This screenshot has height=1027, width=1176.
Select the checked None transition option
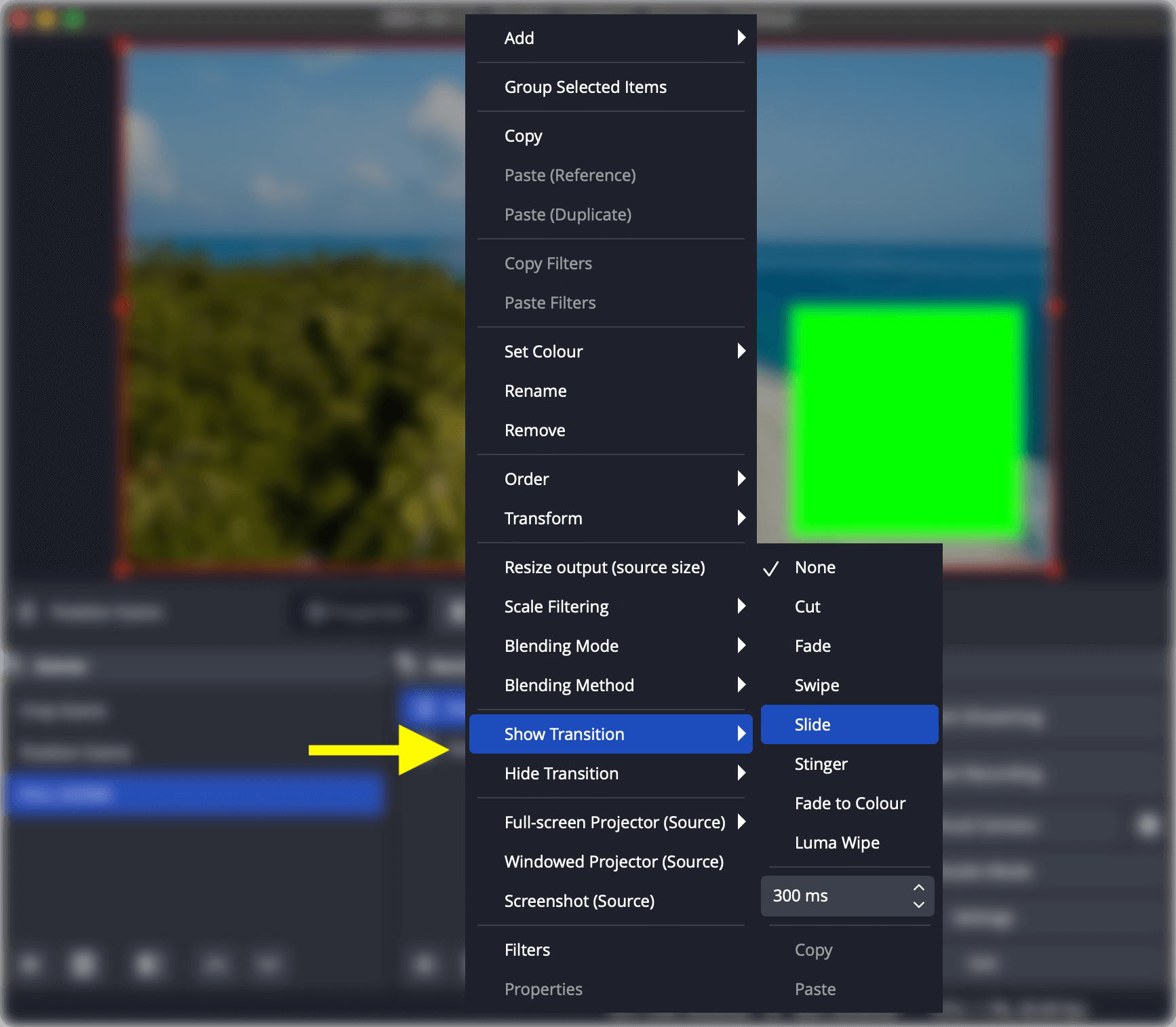click(815, 568)
